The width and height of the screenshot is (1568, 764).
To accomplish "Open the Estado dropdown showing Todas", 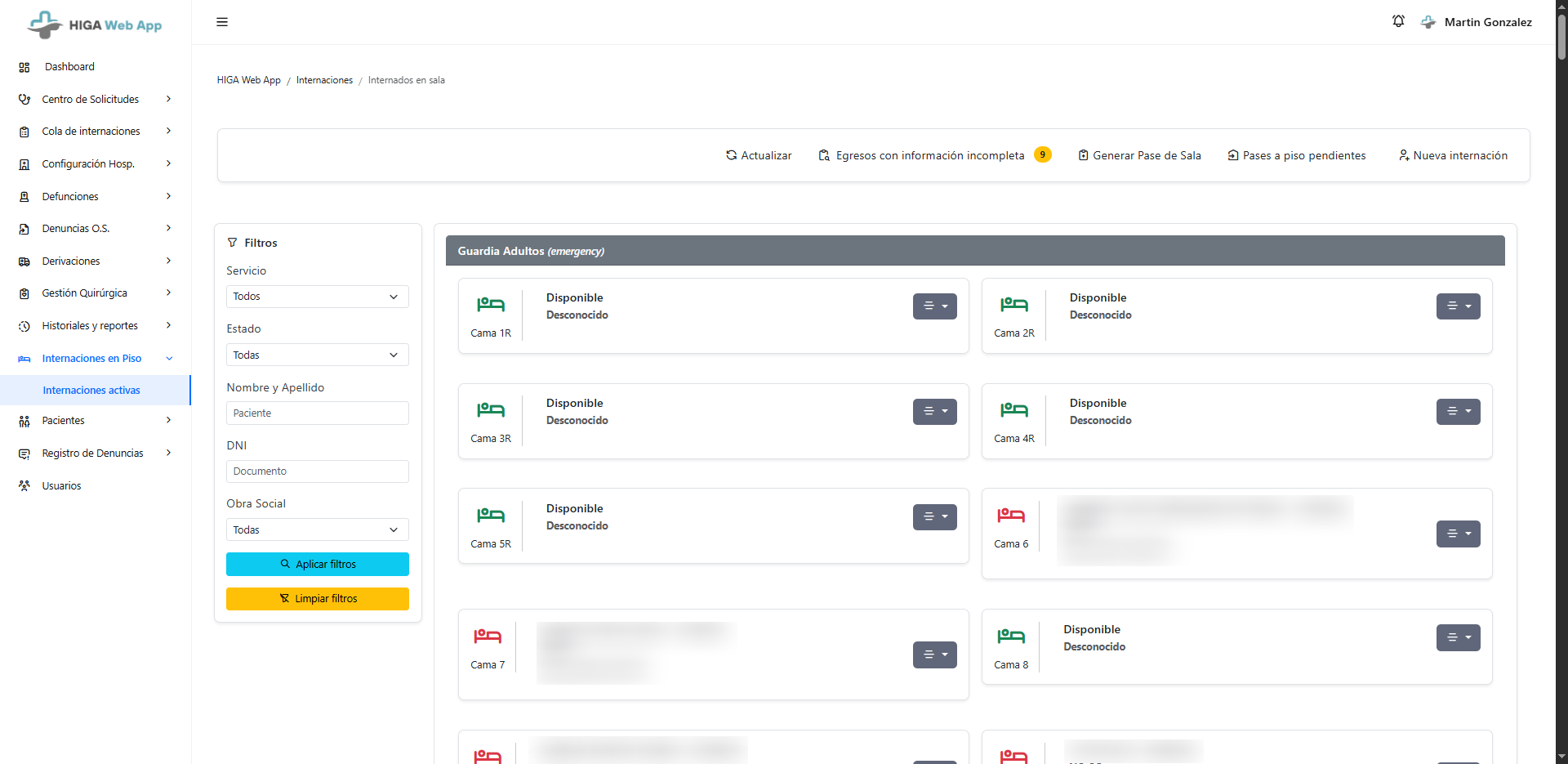I will (x=318, y=355).
